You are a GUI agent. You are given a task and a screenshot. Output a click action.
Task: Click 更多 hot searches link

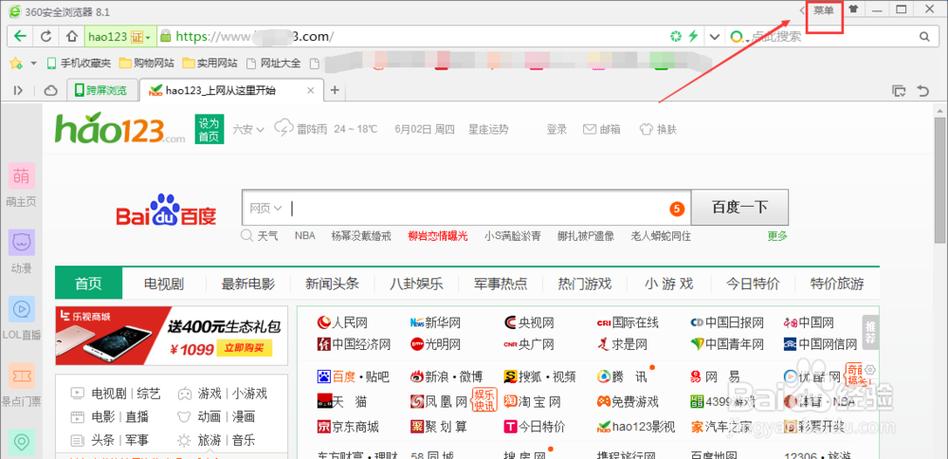(x=778, y=236)
